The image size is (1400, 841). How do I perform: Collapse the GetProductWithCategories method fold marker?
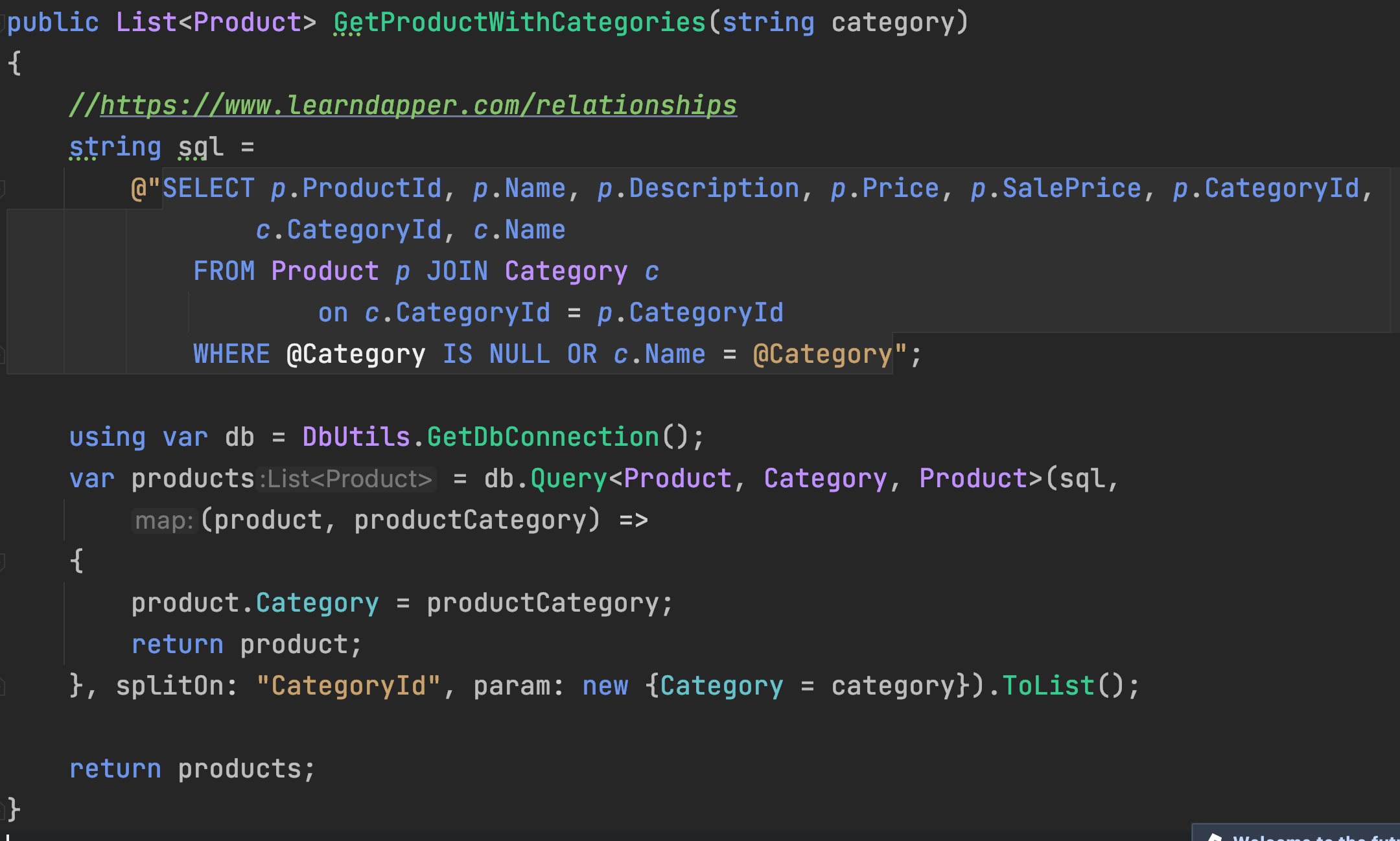click(3, 23)
